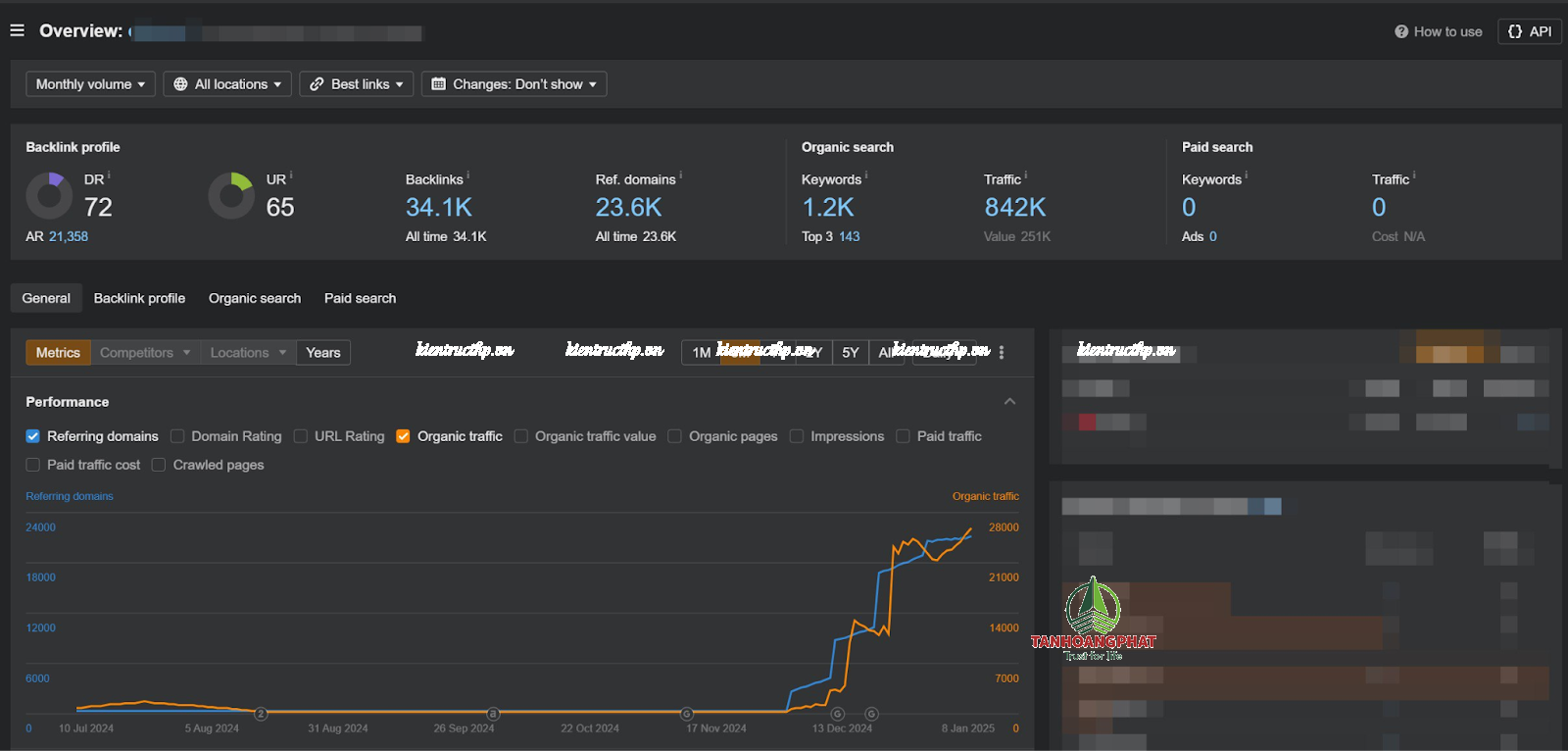Viewport: 1568px width, 751px height.
Task: Open the Ref. domains 23.6K value
Action: coord(629,207)
